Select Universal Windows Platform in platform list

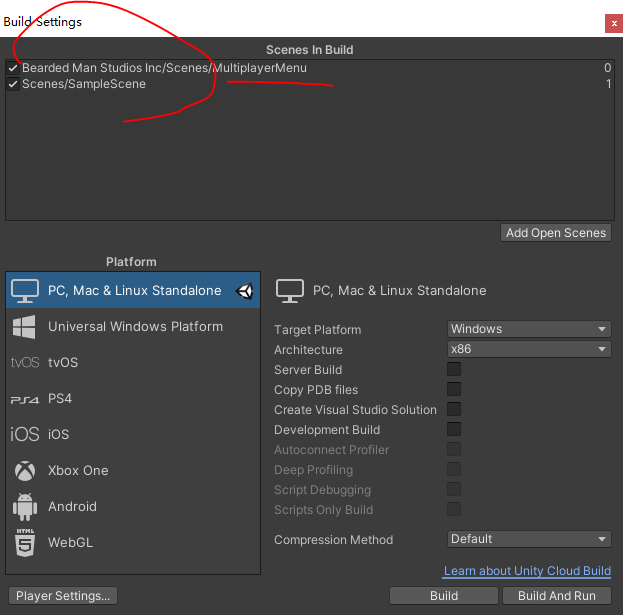tap(133, 327)
